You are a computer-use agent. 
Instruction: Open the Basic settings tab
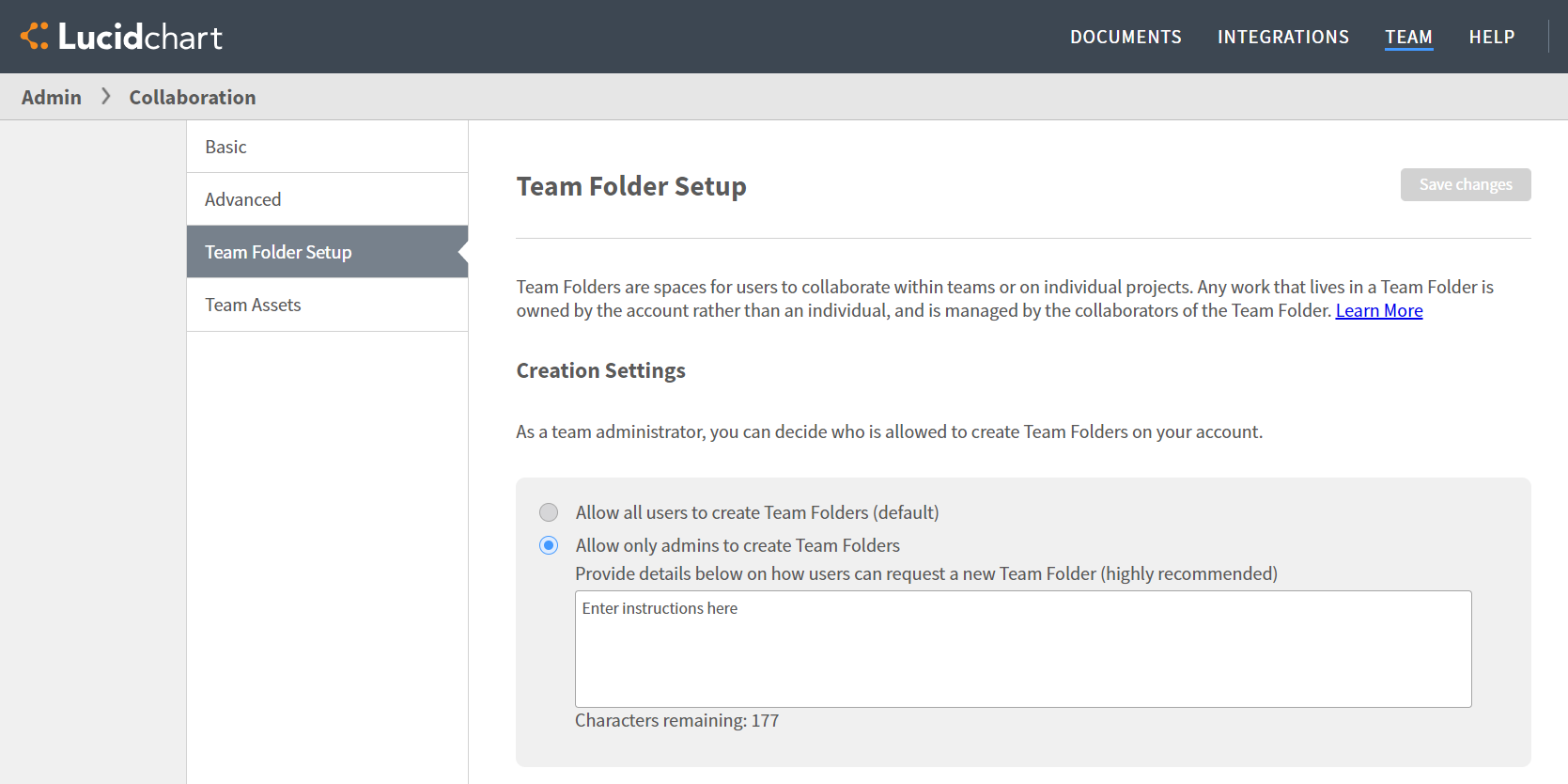pos(327,147)
